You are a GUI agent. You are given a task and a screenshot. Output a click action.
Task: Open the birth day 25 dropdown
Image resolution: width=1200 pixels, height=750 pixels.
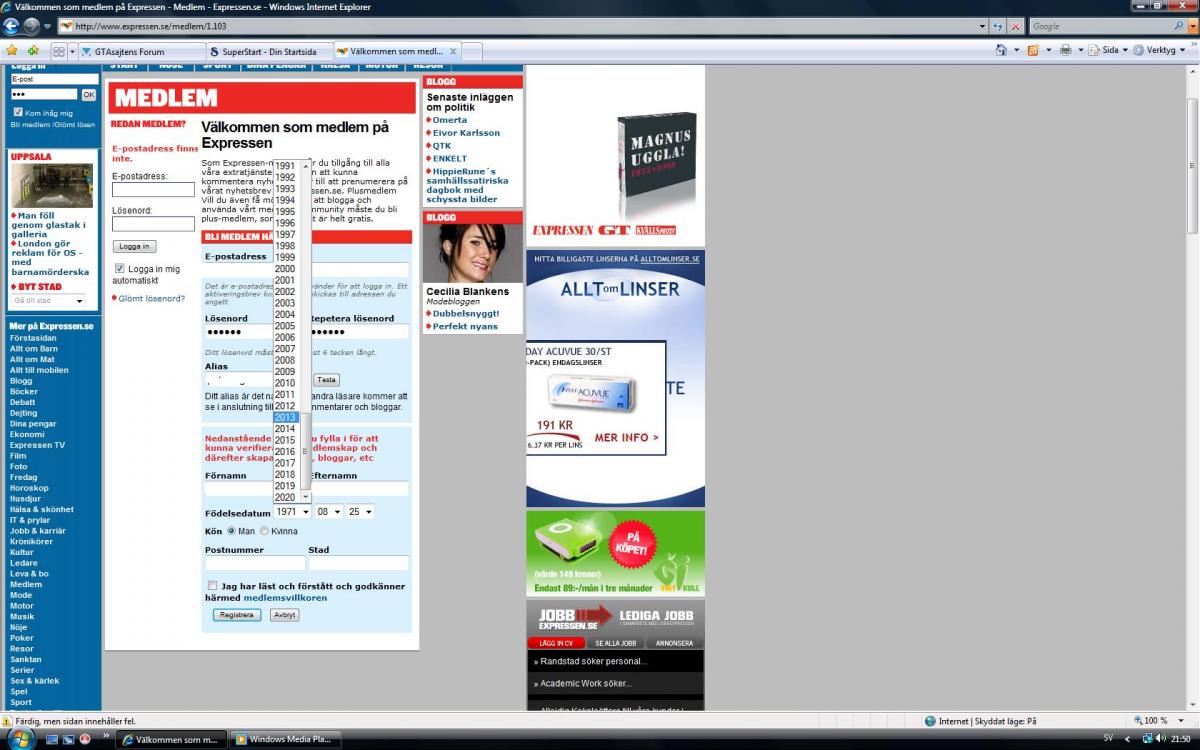pos(360,511)
